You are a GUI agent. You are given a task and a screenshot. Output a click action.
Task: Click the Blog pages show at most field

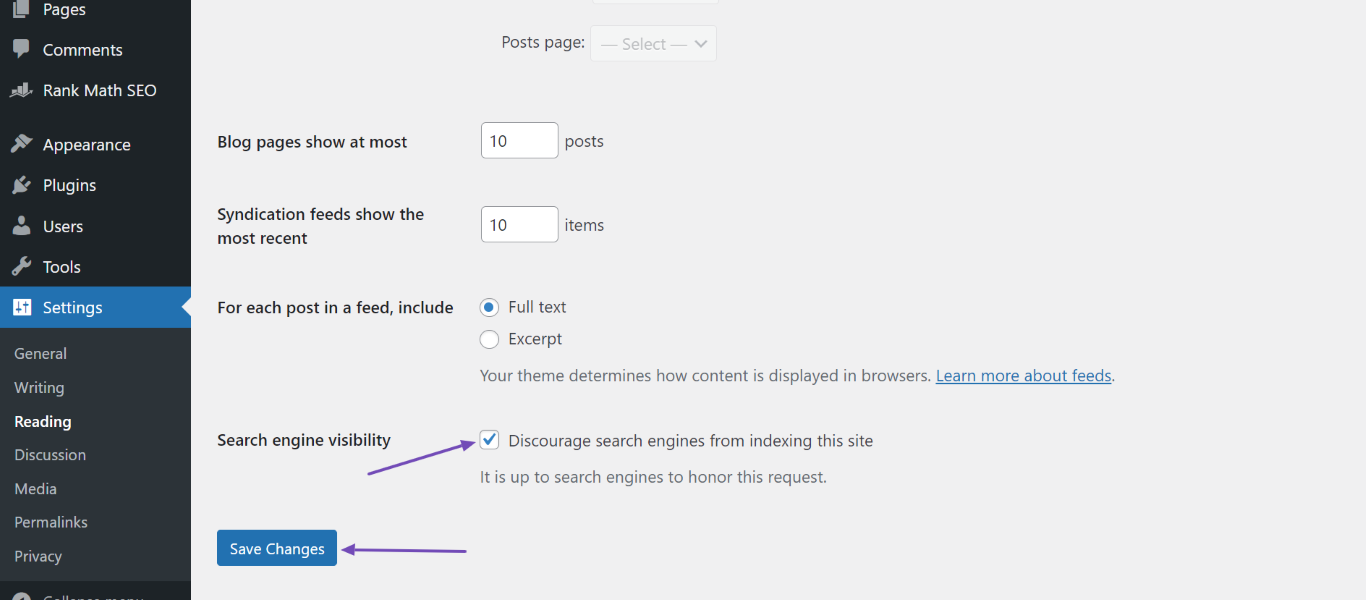tap(520, 141)
